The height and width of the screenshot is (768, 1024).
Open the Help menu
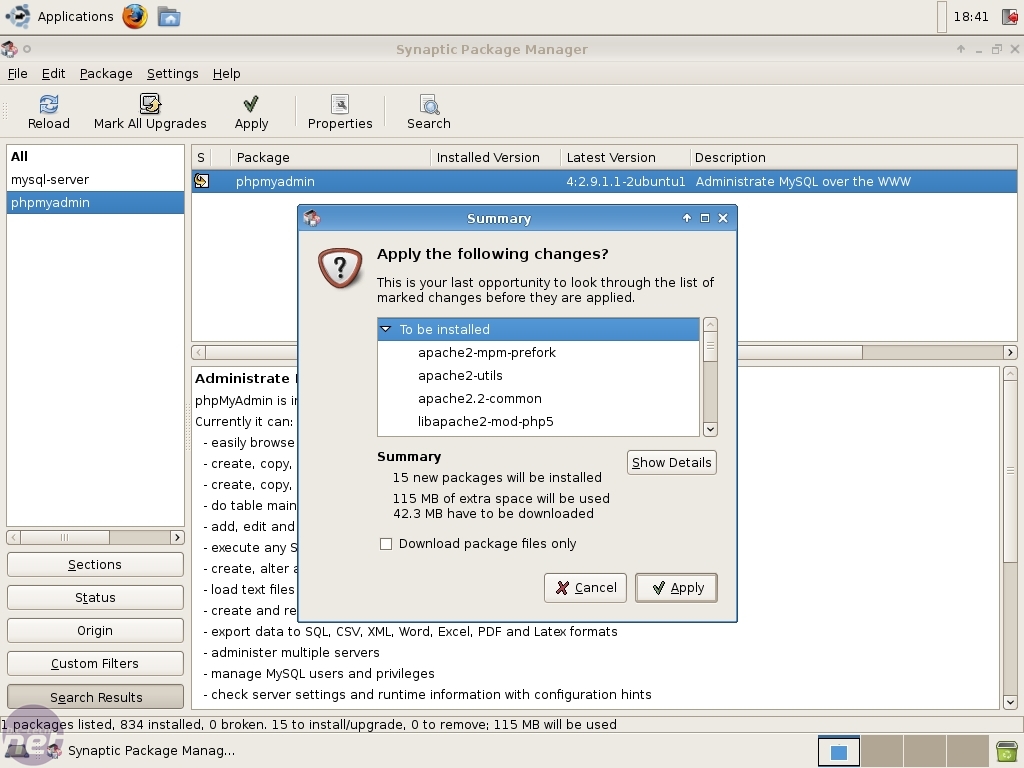pyautogui.click(x=227, y=74)
